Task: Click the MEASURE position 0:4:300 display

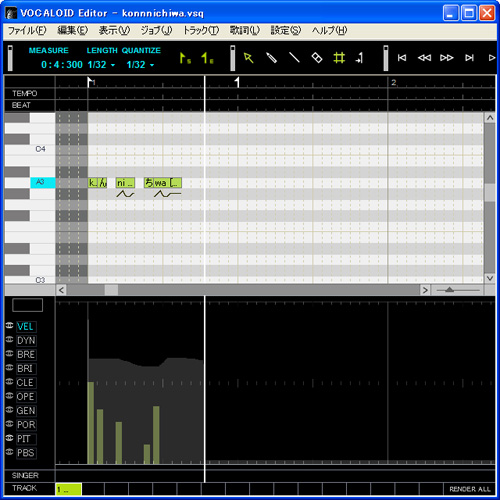Action: pyautogui.click(x=62, y=64)
